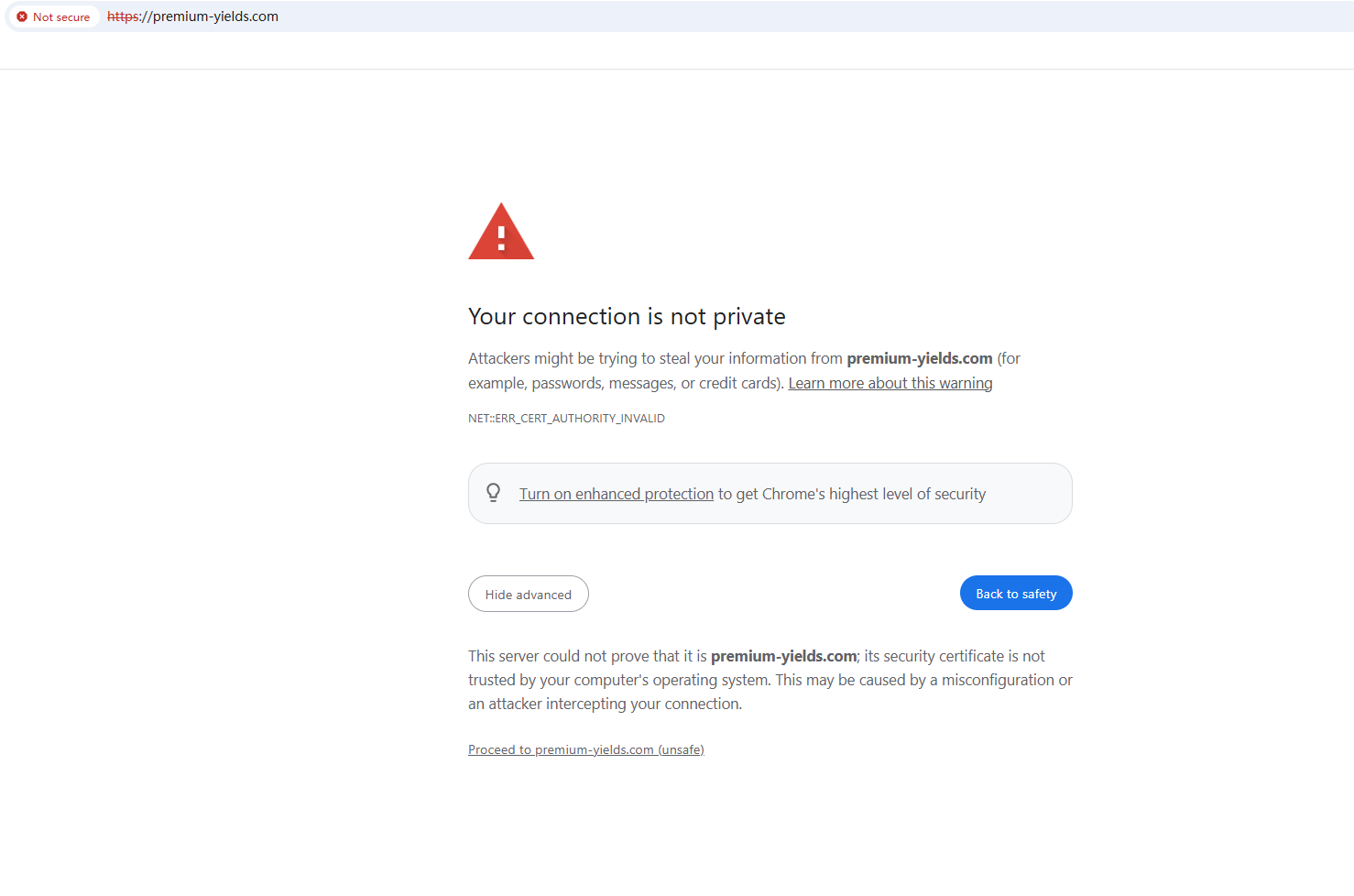The width and height of the screenshot is (1354, 896).
Task: Click the NET::ERR_CERT_AUTHORITY_INVALID error code
Action: tap(566, 419)
